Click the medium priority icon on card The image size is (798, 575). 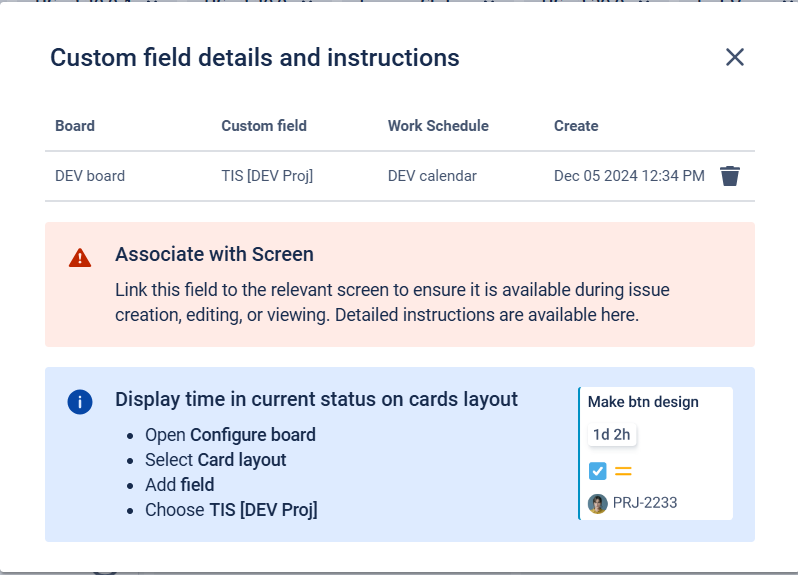[x=623, y=471]
